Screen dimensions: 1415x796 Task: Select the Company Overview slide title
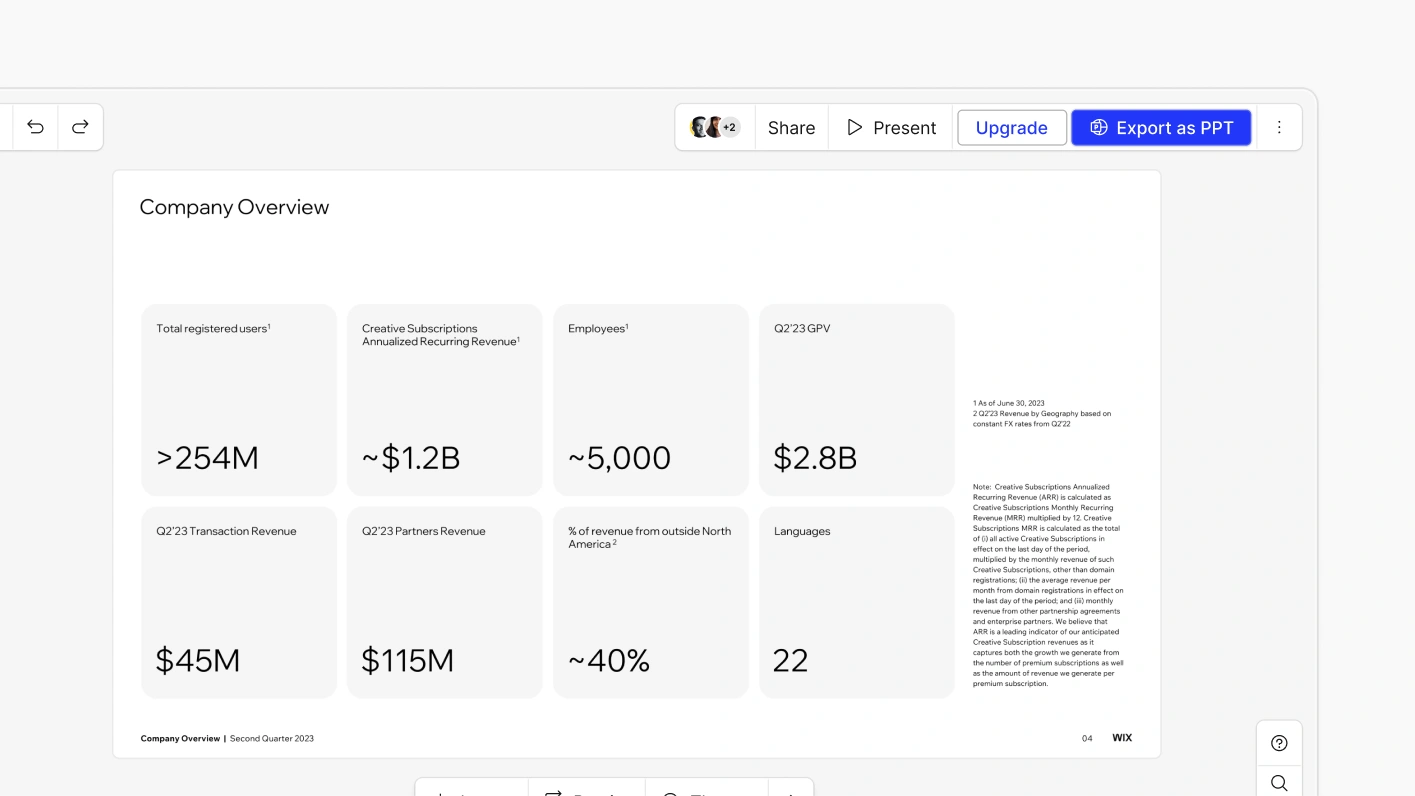tap(234, 207)
